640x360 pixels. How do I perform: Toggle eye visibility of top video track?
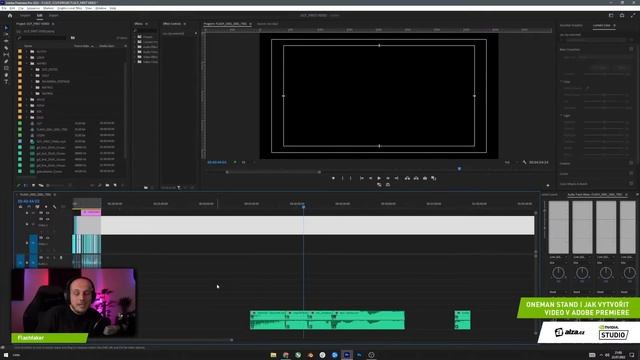[48, 213]
